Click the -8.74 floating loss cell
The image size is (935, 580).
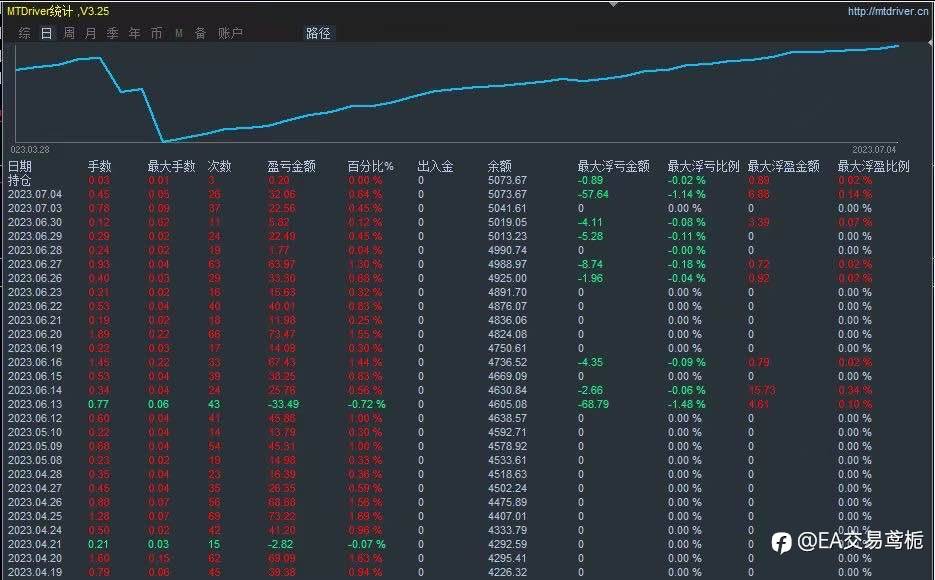(590, 264)
